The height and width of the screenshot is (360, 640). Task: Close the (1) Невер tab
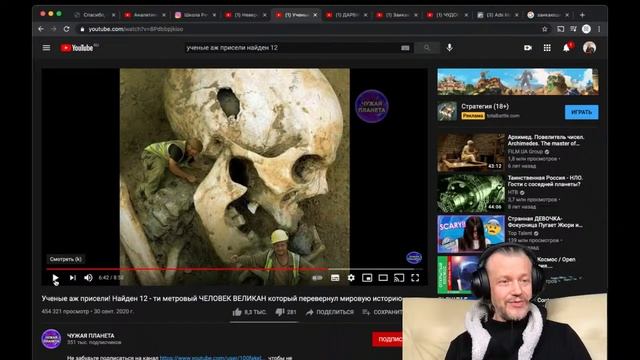[x=264, y=15]
